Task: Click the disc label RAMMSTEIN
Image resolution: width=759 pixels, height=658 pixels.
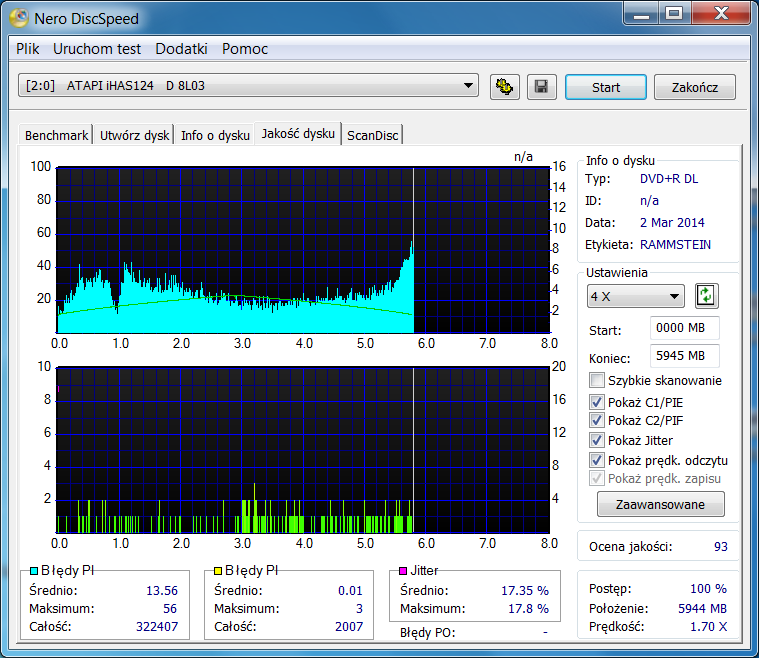Action: click(675, 245)
